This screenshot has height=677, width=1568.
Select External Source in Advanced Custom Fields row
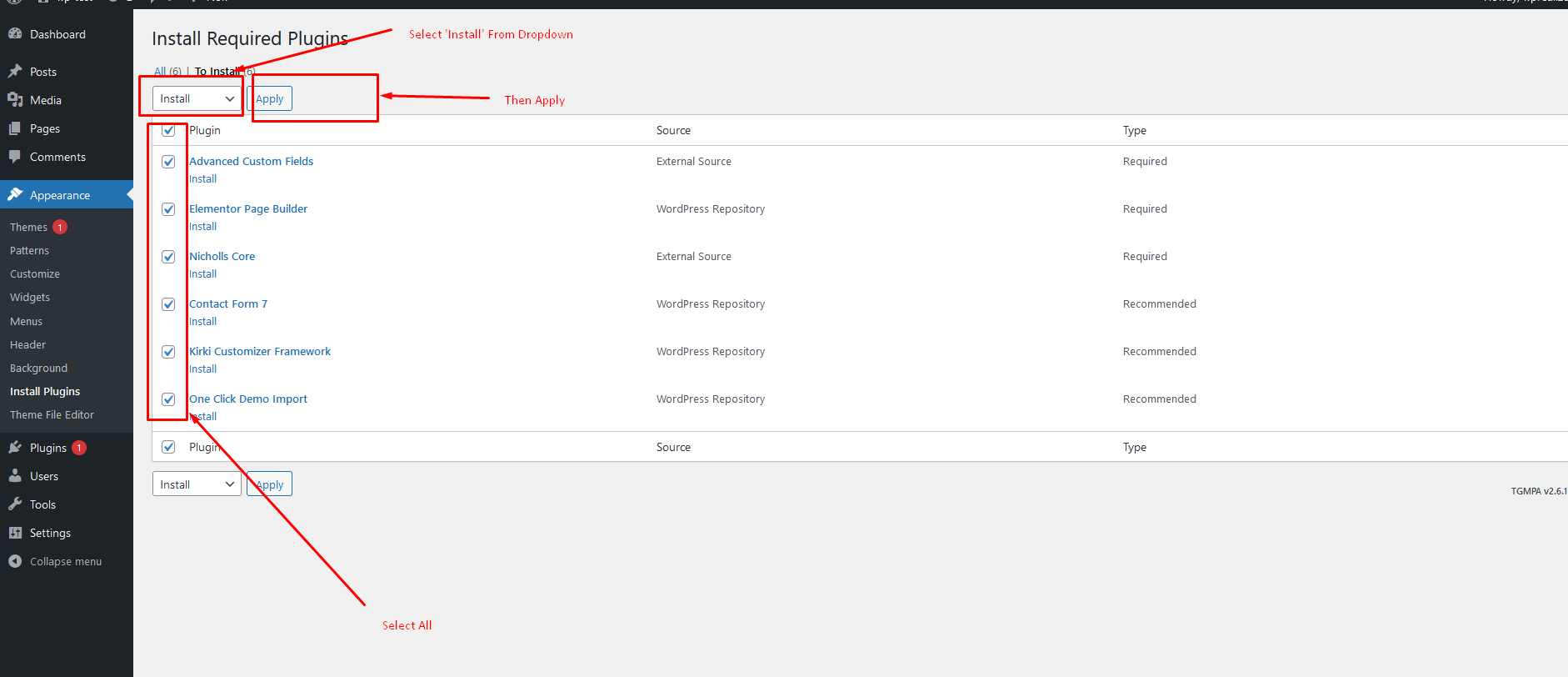coord(694,161)
